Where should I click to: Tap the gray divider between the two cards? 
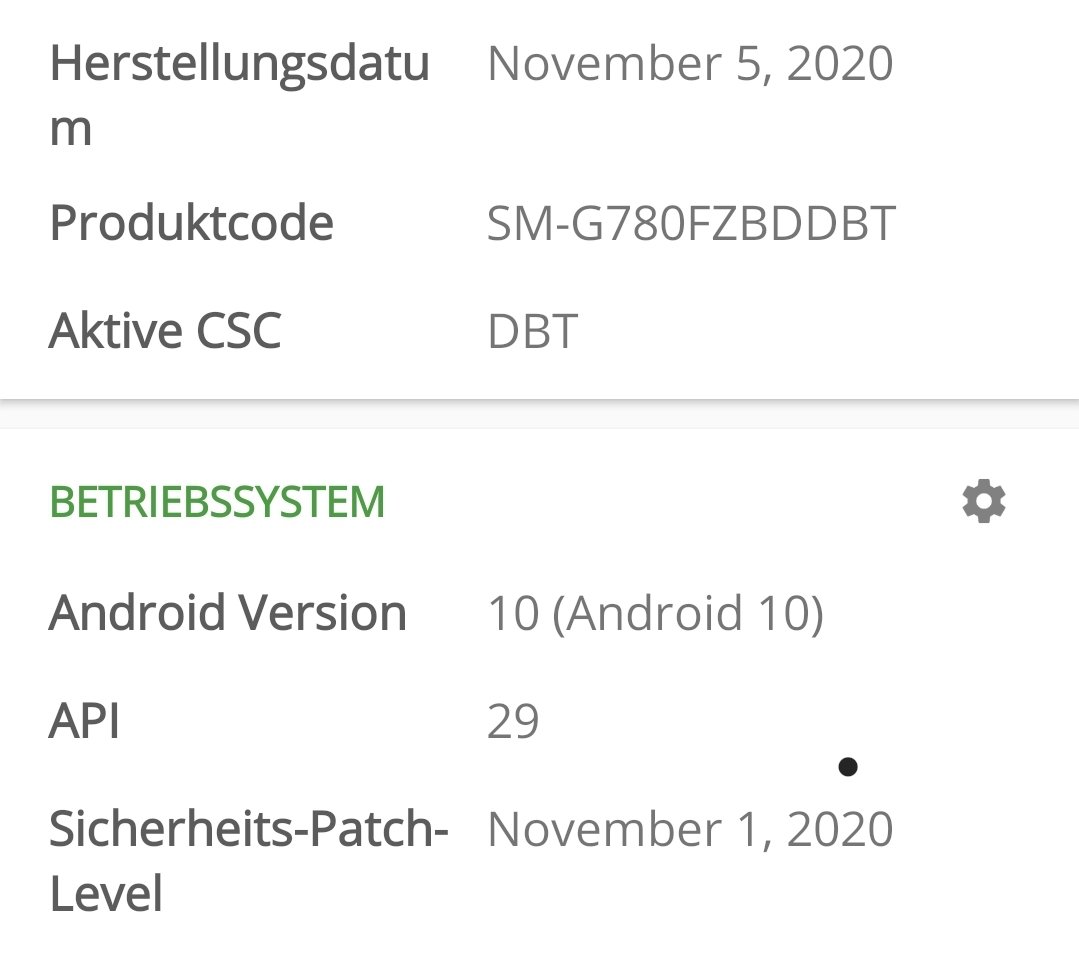(540, 414)
